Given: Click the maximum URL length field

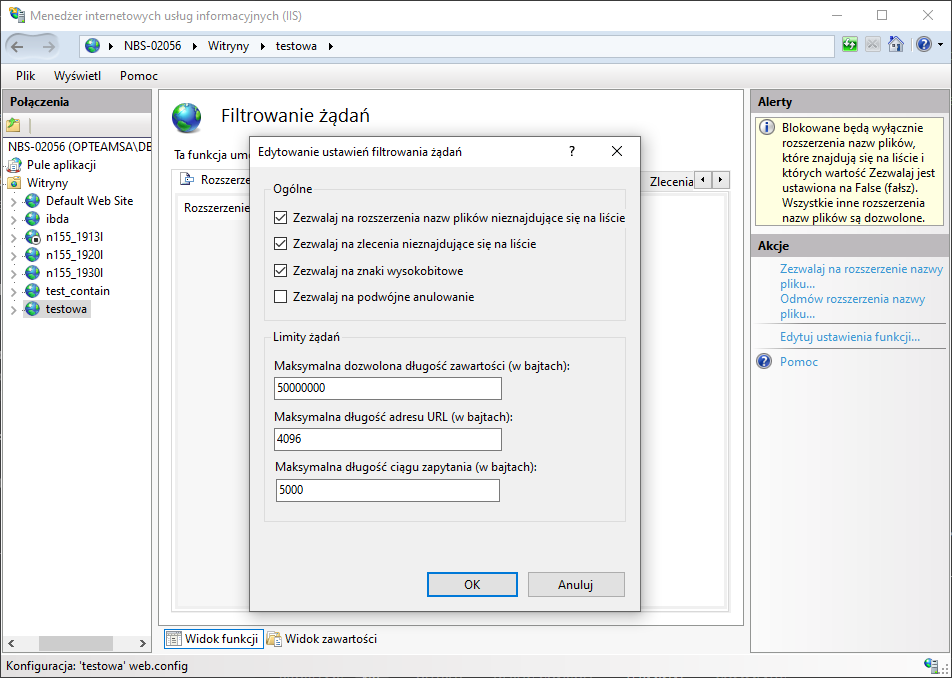Looking at the screenshot, I should pos(387,440).
